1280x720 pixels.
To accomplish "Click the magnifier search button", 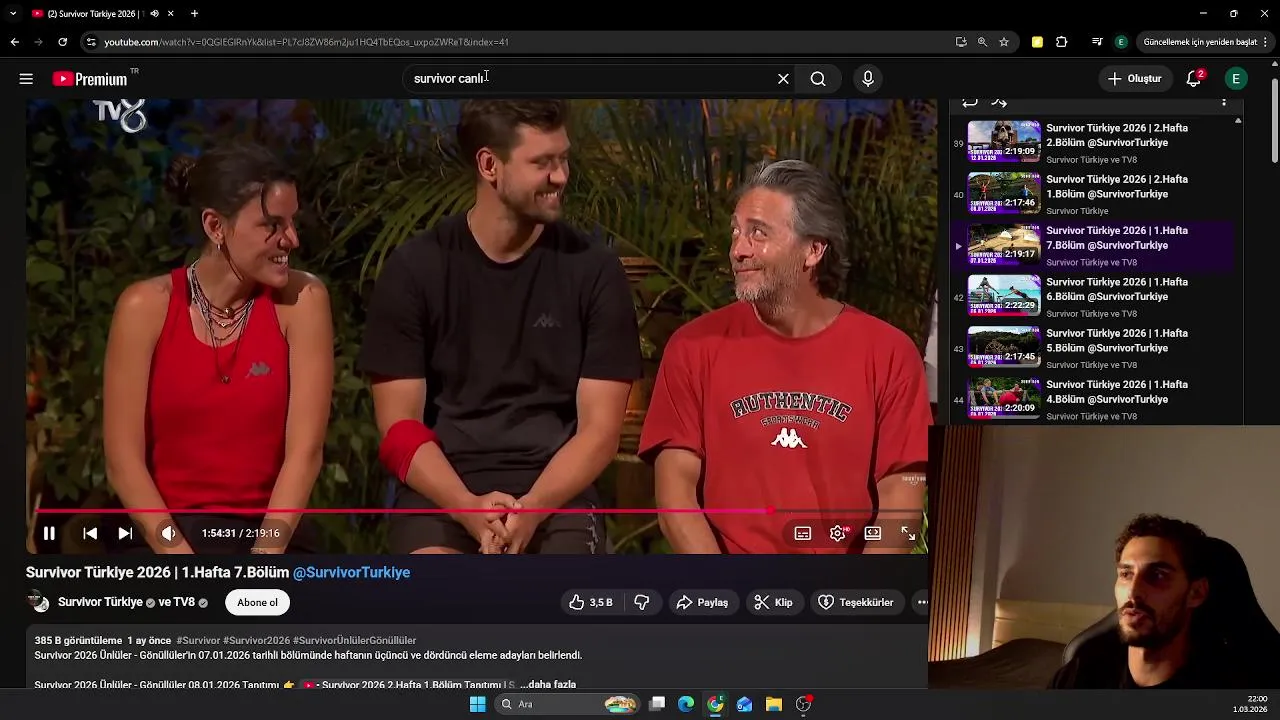I will click(x=818, y=79).
